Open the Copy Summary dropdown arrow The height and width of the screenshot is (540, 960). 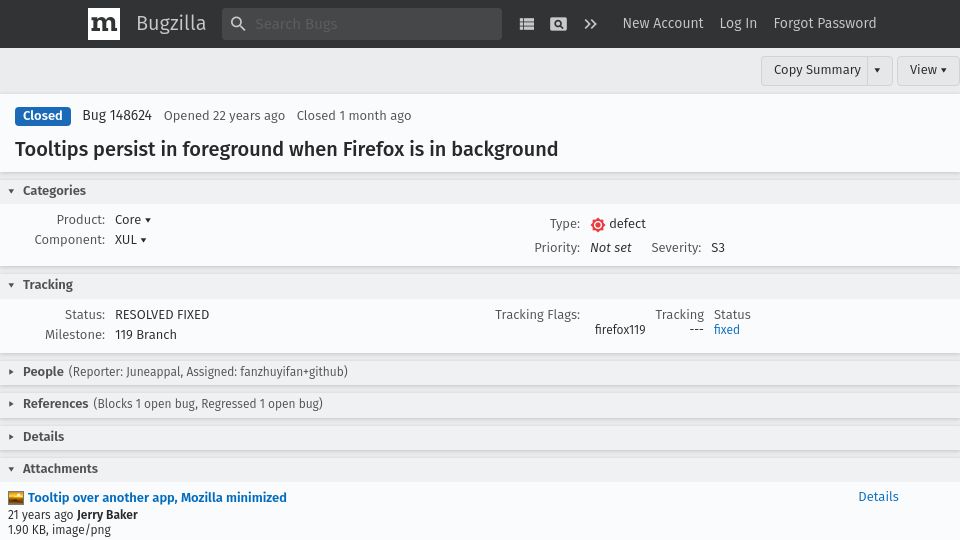(878, 70)
